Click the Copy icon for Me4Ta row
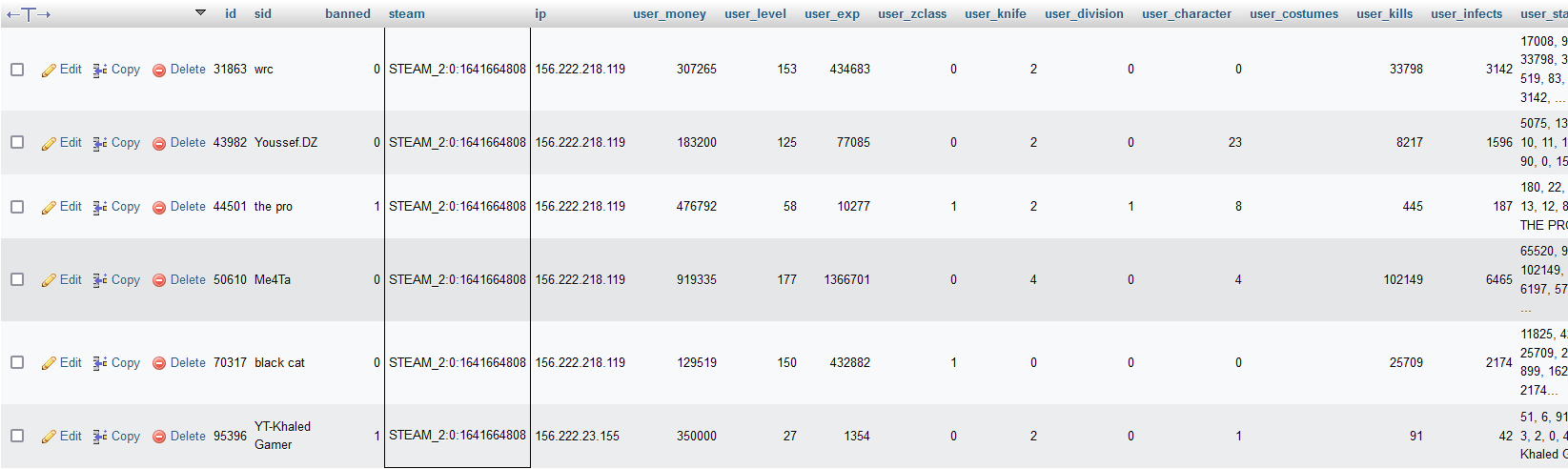The height and width of the screenshot is (469, 1568). (100, 280)
